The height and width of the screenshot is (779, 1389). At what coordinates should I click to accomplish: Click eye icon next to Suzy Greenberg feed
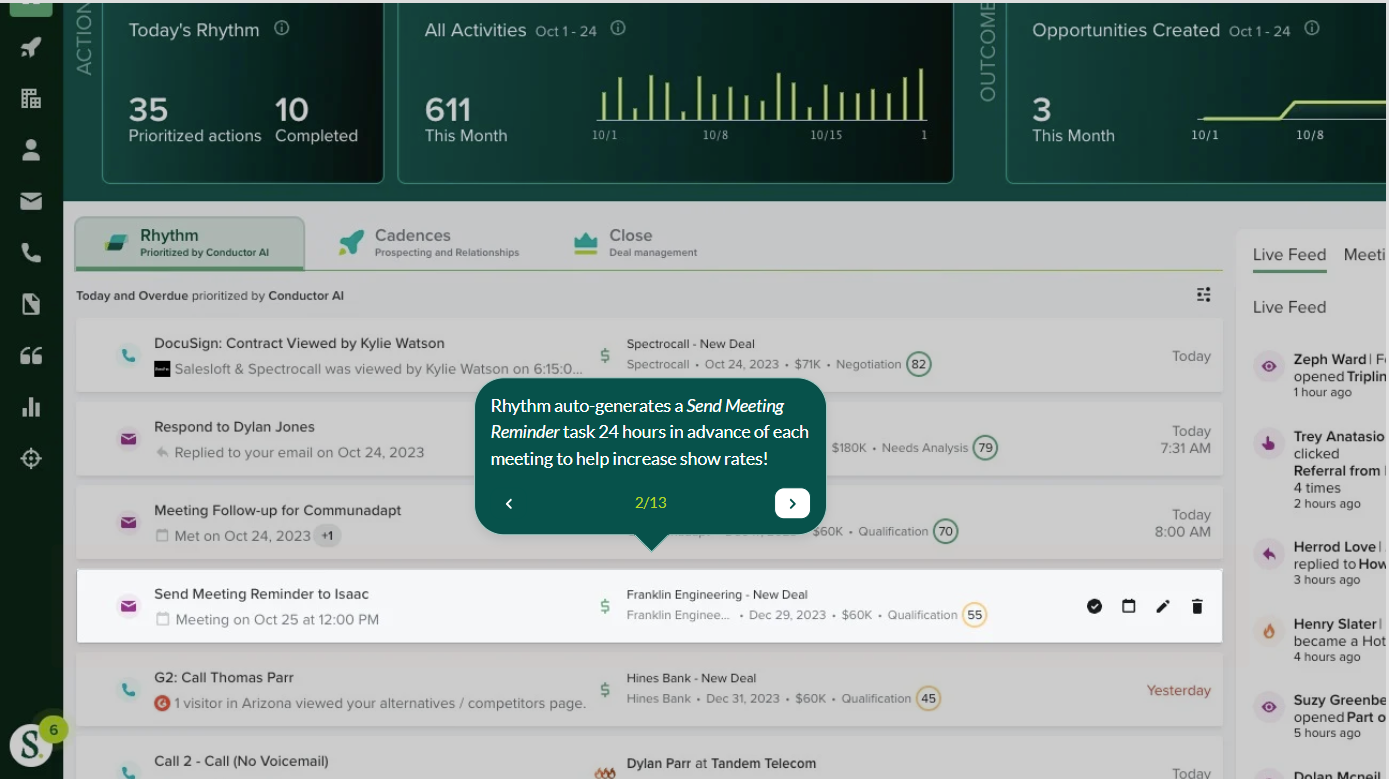click(x=1269, y=707)
